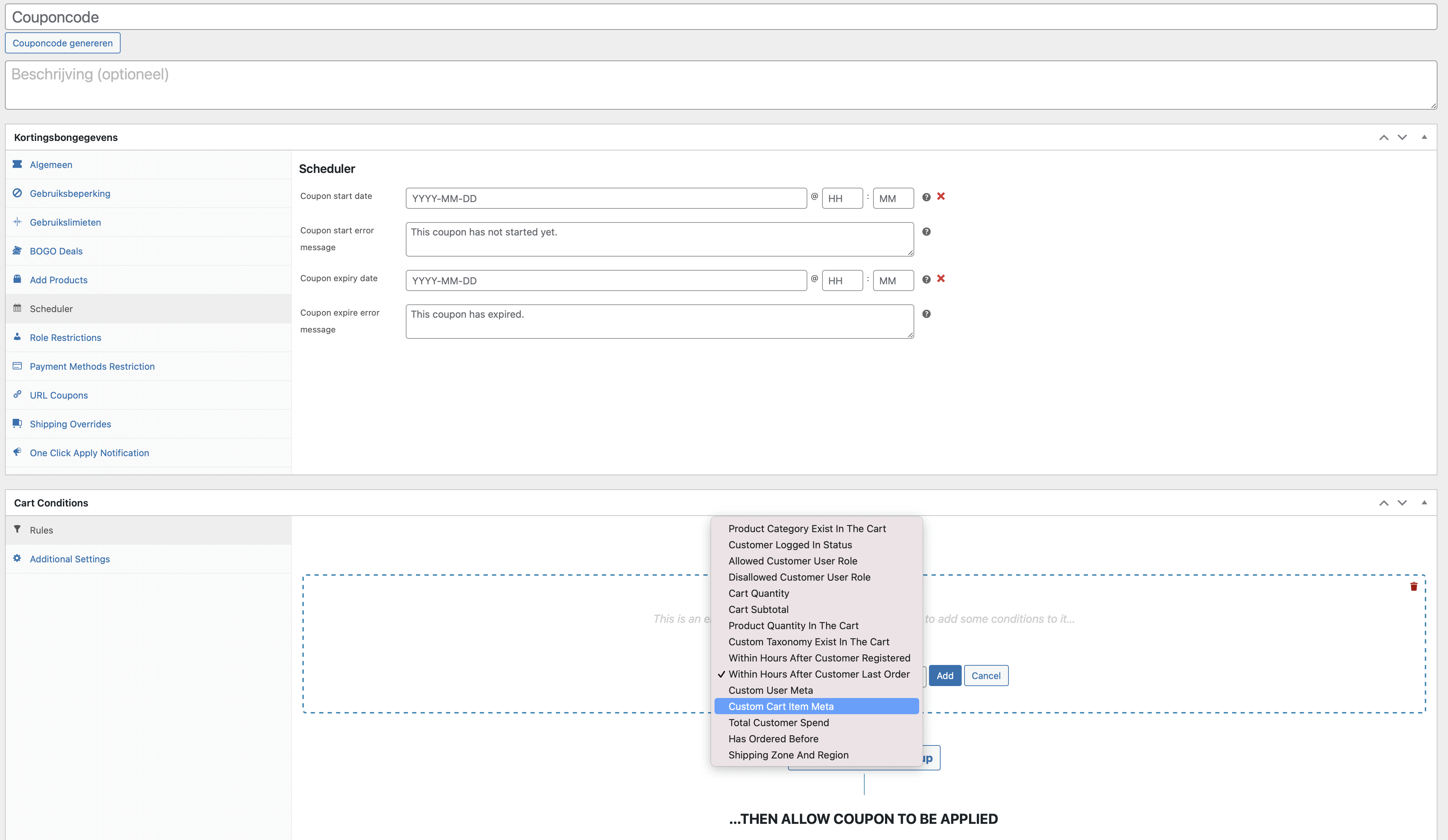
Task: Collapse the Kortingsbongegevens panel with triangle toggle
Action: 1424,137
